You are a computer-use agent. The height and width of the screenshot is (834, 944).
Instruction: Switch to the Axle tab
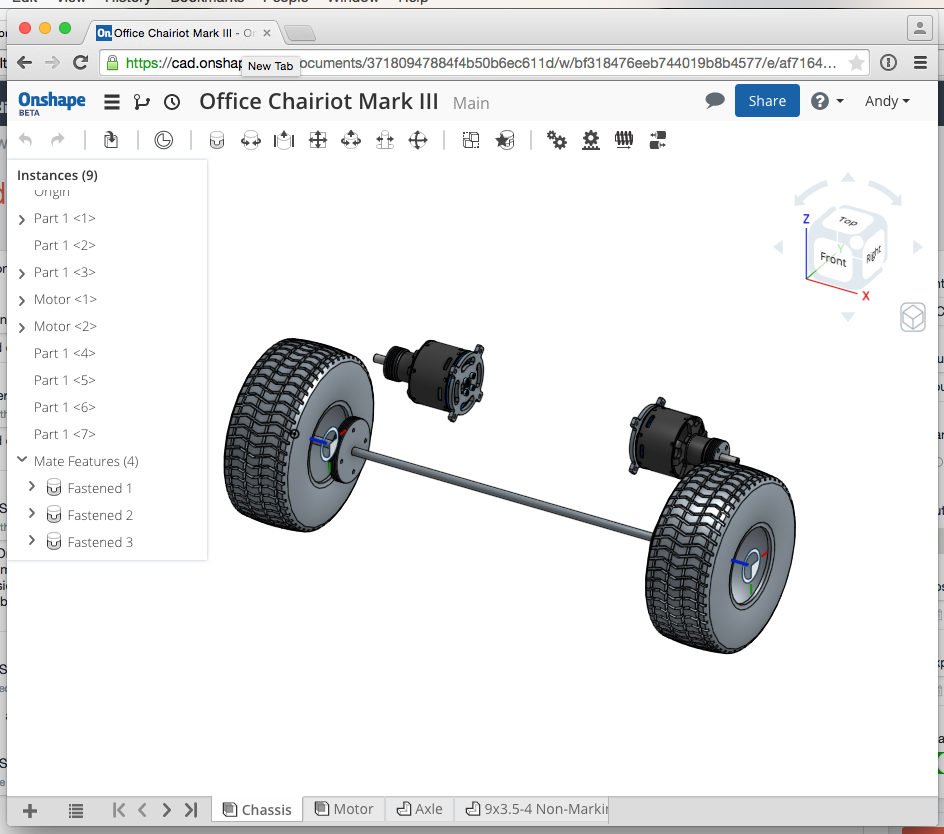[x=420, y=809]
